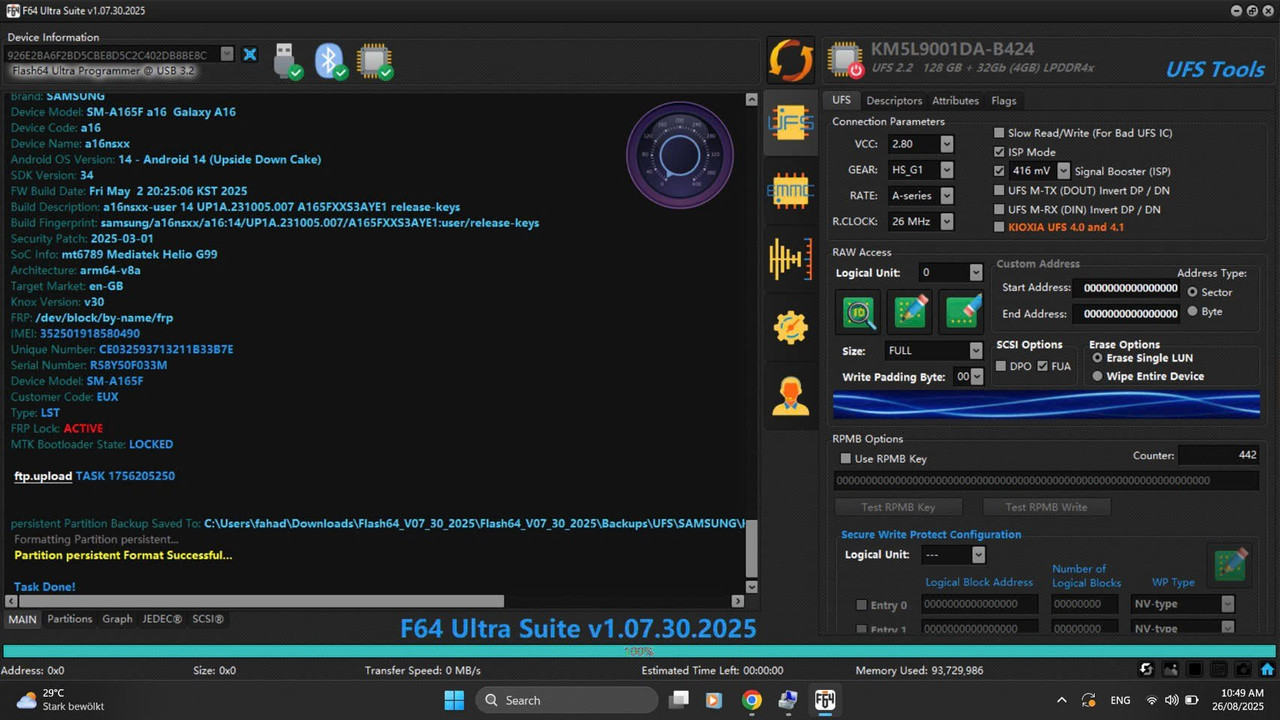The height and width of the screenshot is (720, 1280).
Task: Click the blue X disconnect icon
Action: [x=250, y=54]
